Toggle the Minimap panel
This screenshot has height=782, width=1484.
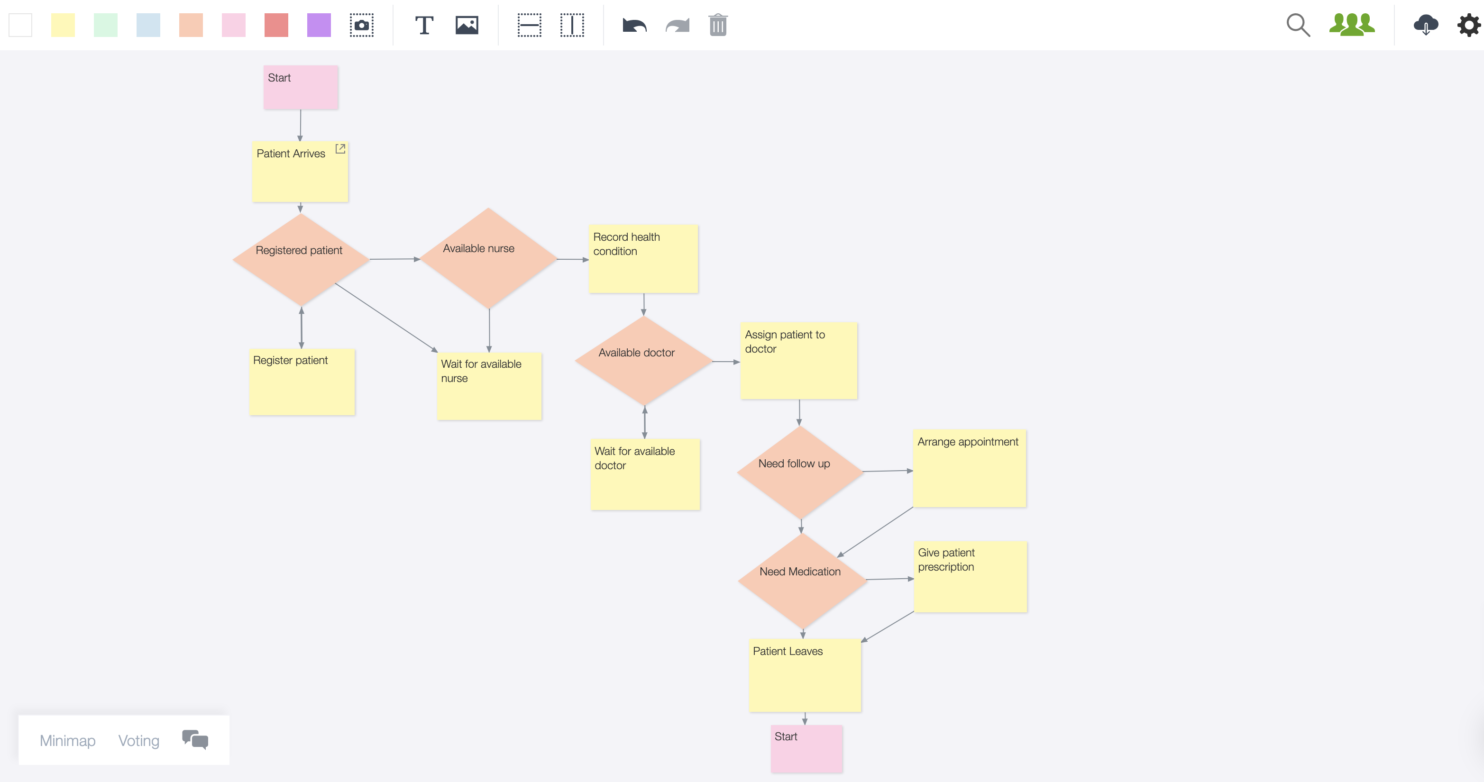click(x=67, y=740)
